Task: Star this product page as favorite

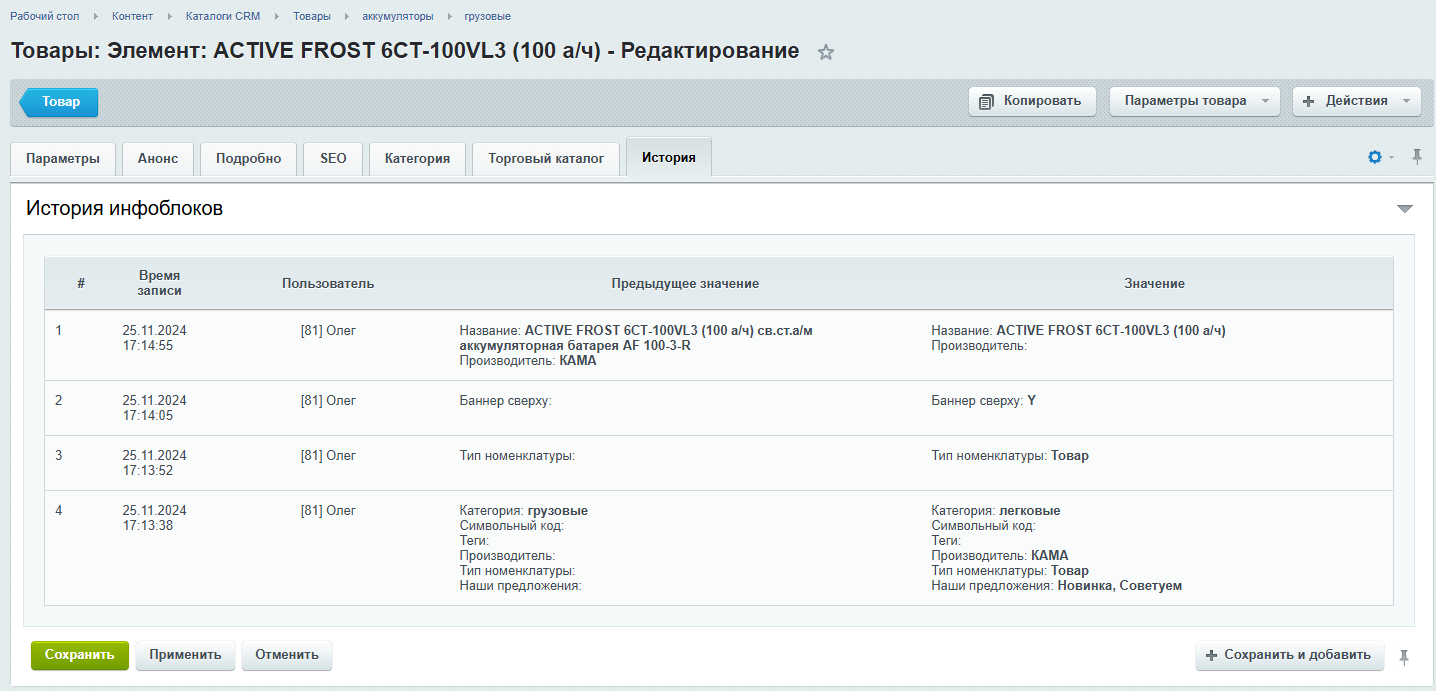Action: [826, 52]
